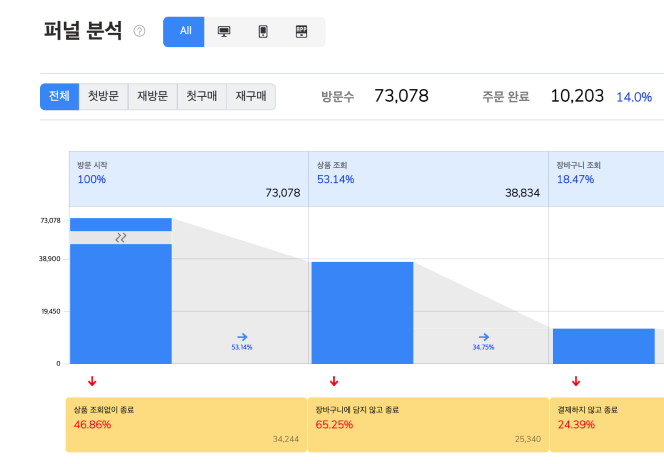Image resolution: width=664 pixels, height=464 pixels.
Task: Click the 34.75% conversion arrow
Action: 483,338
